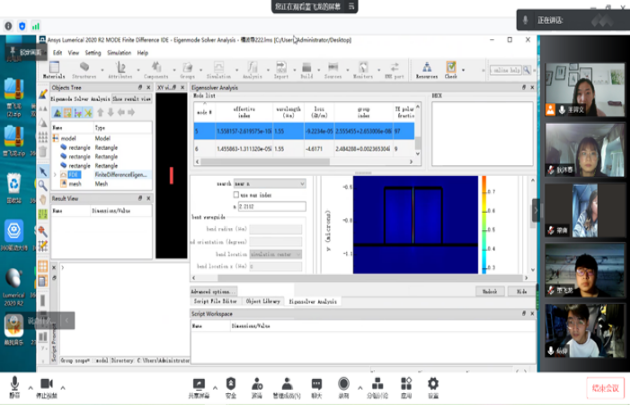630x405 pixels.
Task: Open meeting settings gear icon
Action: [433, 386]
